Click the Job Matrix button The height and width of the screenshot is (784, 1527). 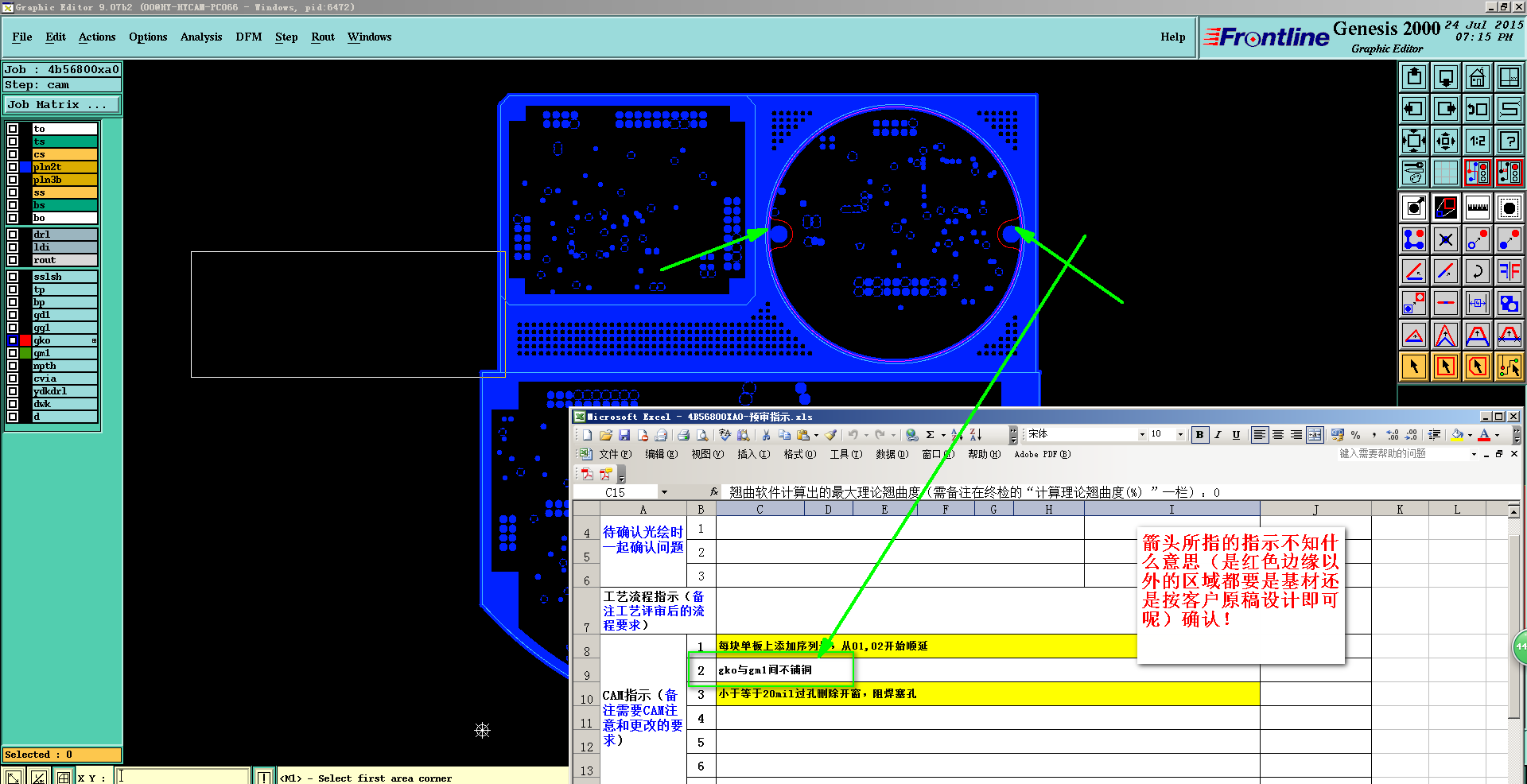pos(62,105)
